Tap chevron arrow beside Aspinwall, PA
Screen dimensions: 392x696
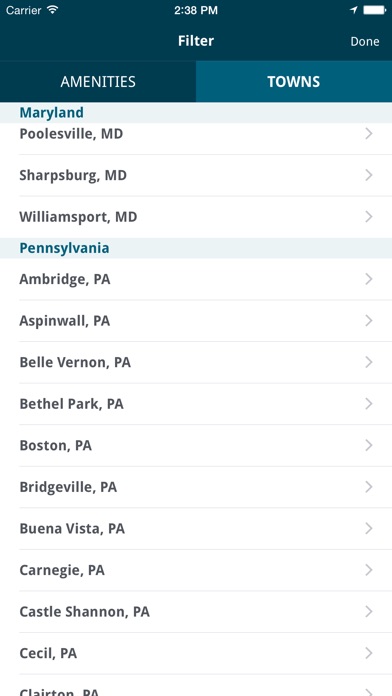click(x=368, y=320)
